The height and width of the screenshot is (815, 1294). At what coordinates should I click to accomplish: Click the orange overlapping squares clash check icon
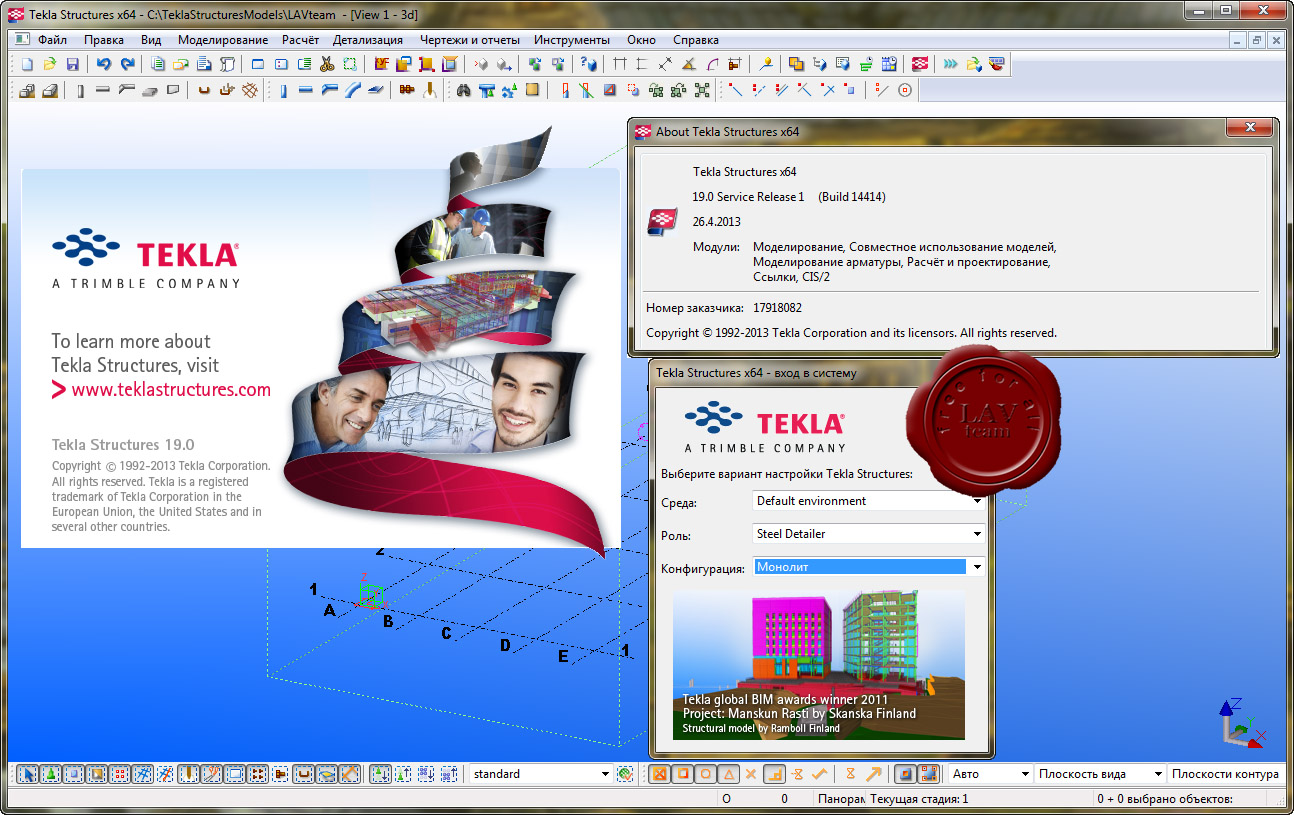point(796,64)
